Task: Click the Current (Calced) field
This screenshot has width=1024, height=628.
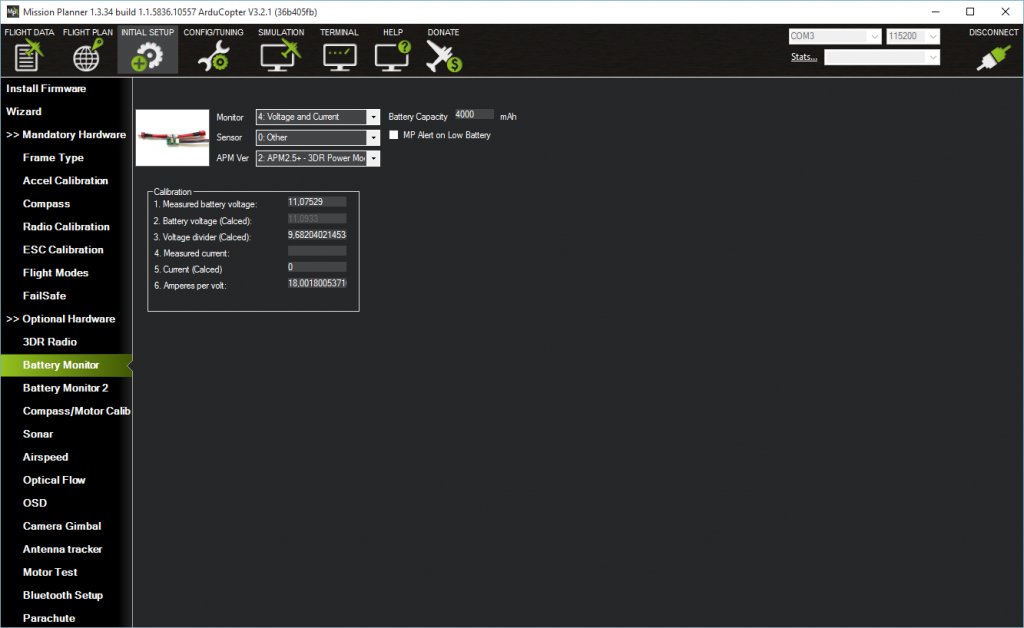Action: [x=317, y=267]
